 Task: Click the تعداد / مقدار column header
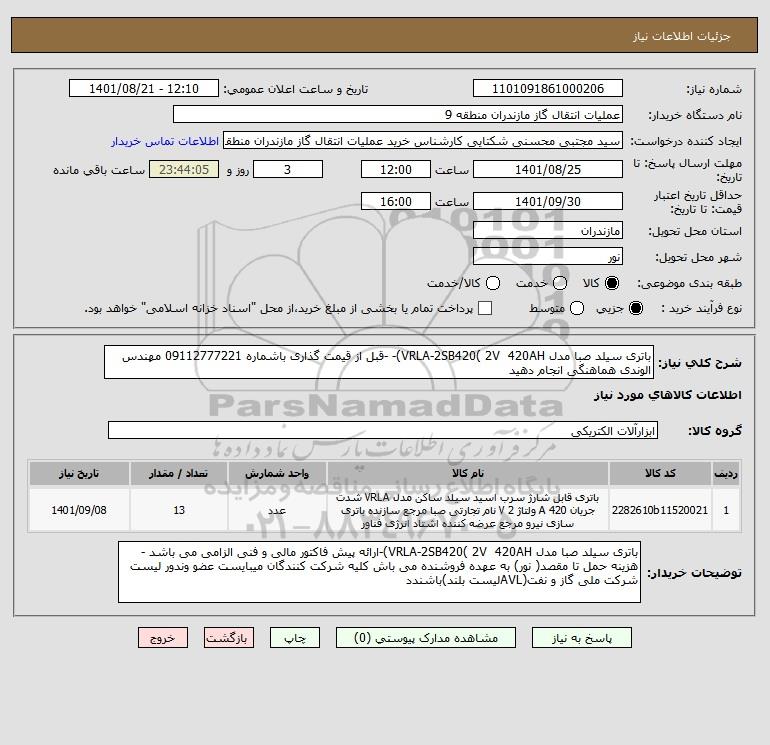pos(179,473)
